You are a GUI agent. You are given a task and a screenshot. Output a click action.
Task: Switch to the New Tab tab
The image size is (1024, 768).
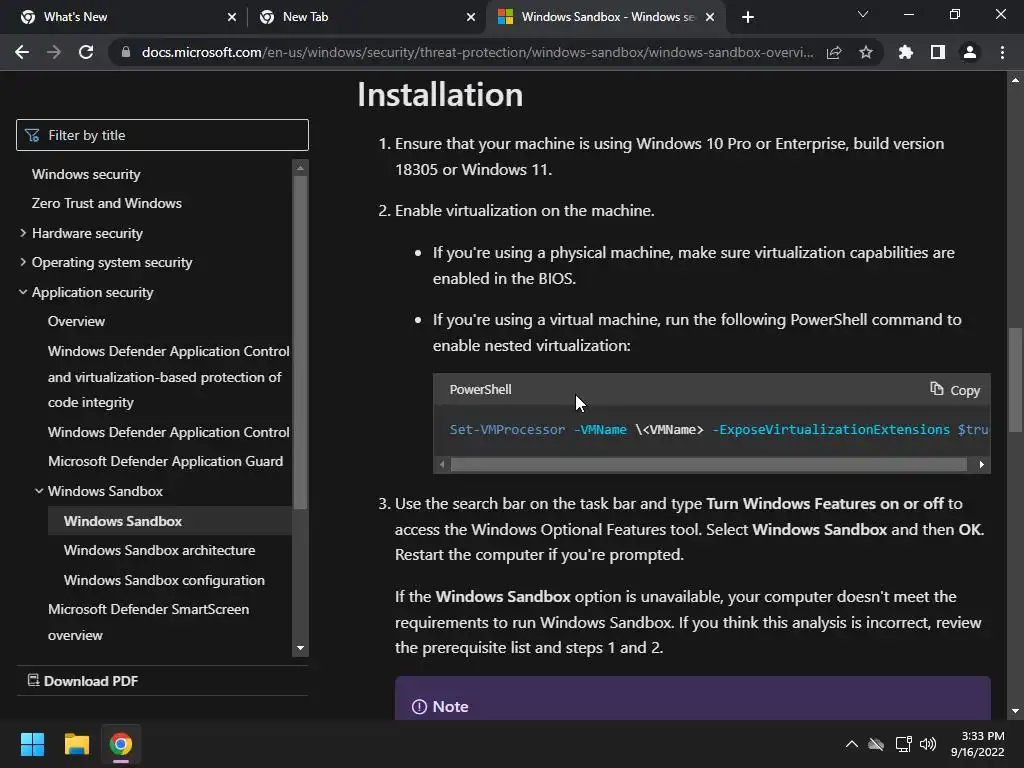366,17
